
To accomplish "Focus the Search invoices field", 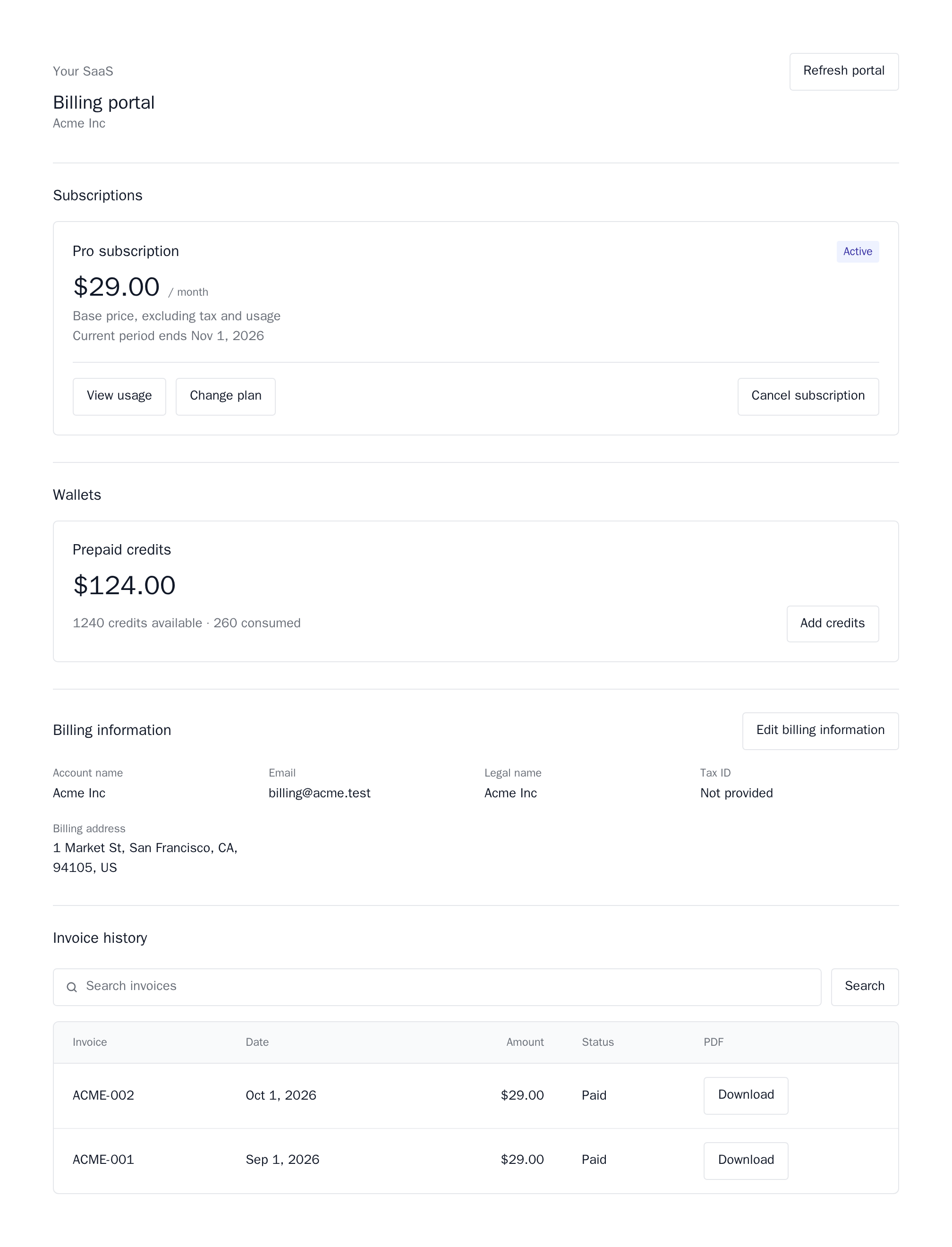I will [x=437, y=987].
